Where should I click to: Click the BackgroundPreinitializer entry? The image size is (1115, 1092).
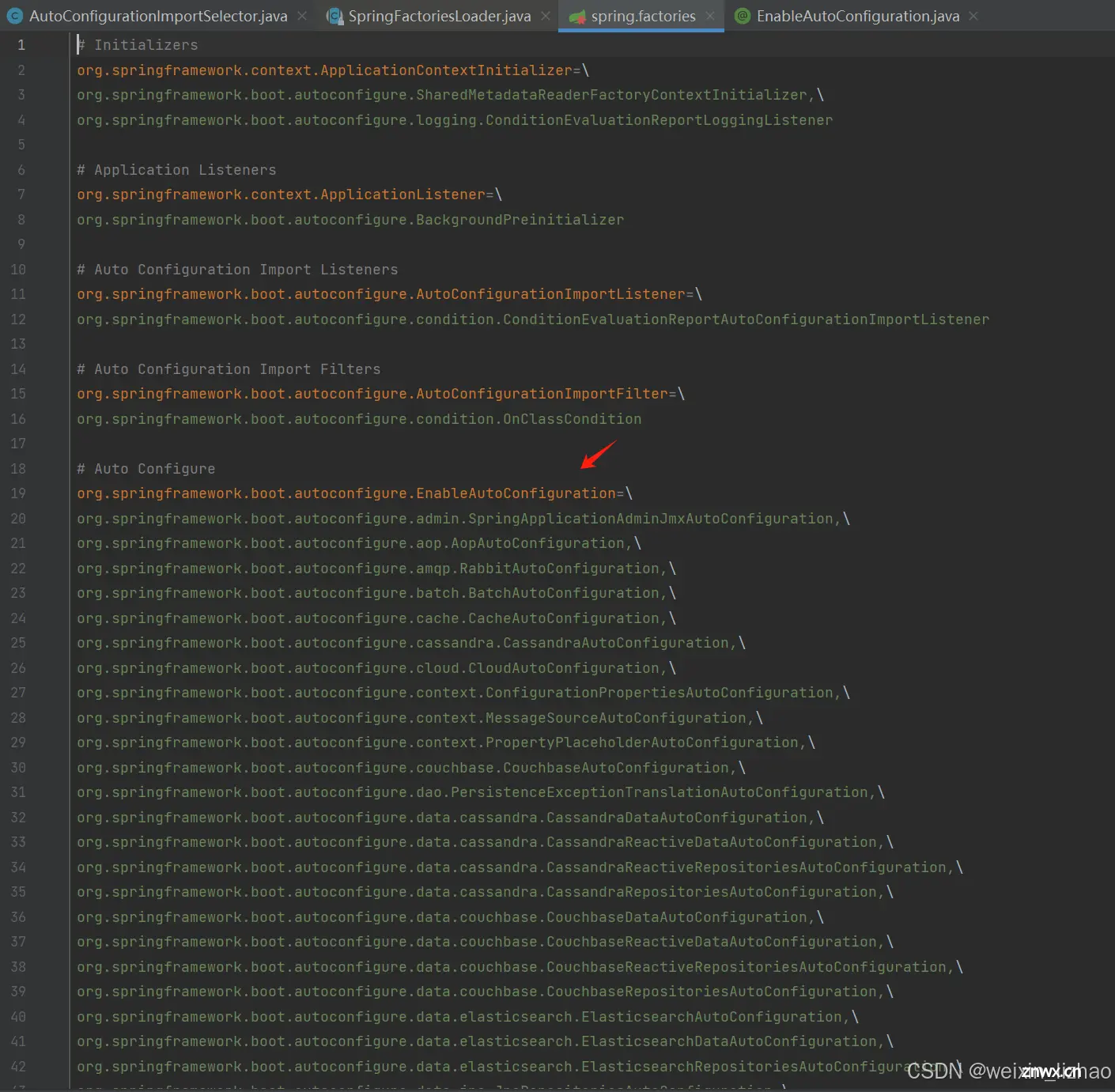(350, 220)
